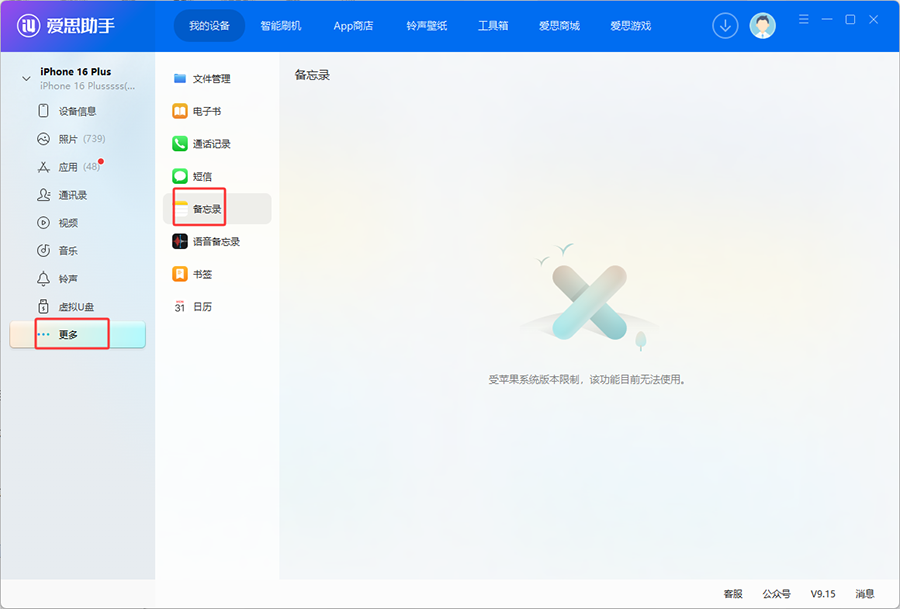Switch to 铃声壁纸 tab
This screenshot has height=609, width=900.
tap(426, 26)
